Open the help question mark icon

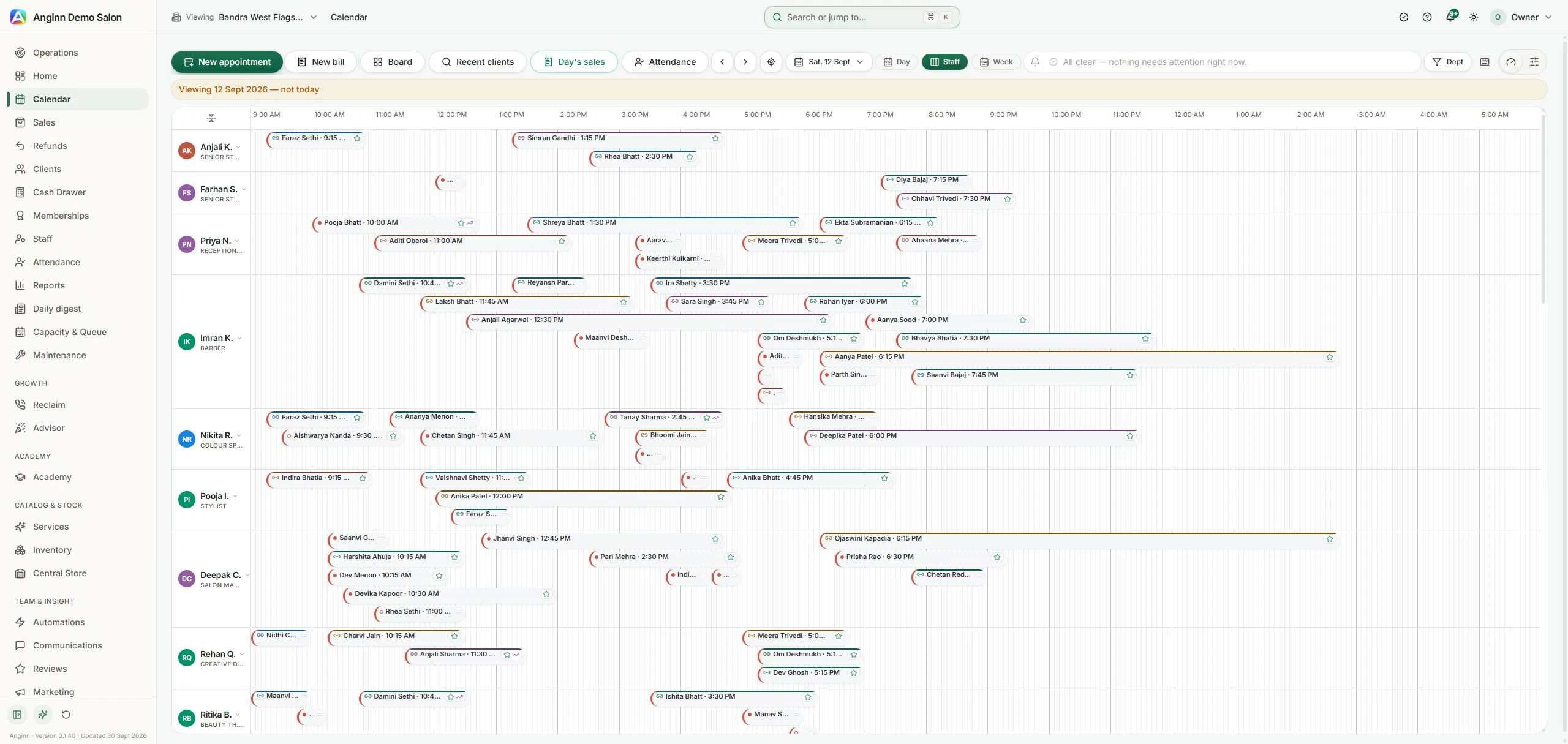[1427, 17]
